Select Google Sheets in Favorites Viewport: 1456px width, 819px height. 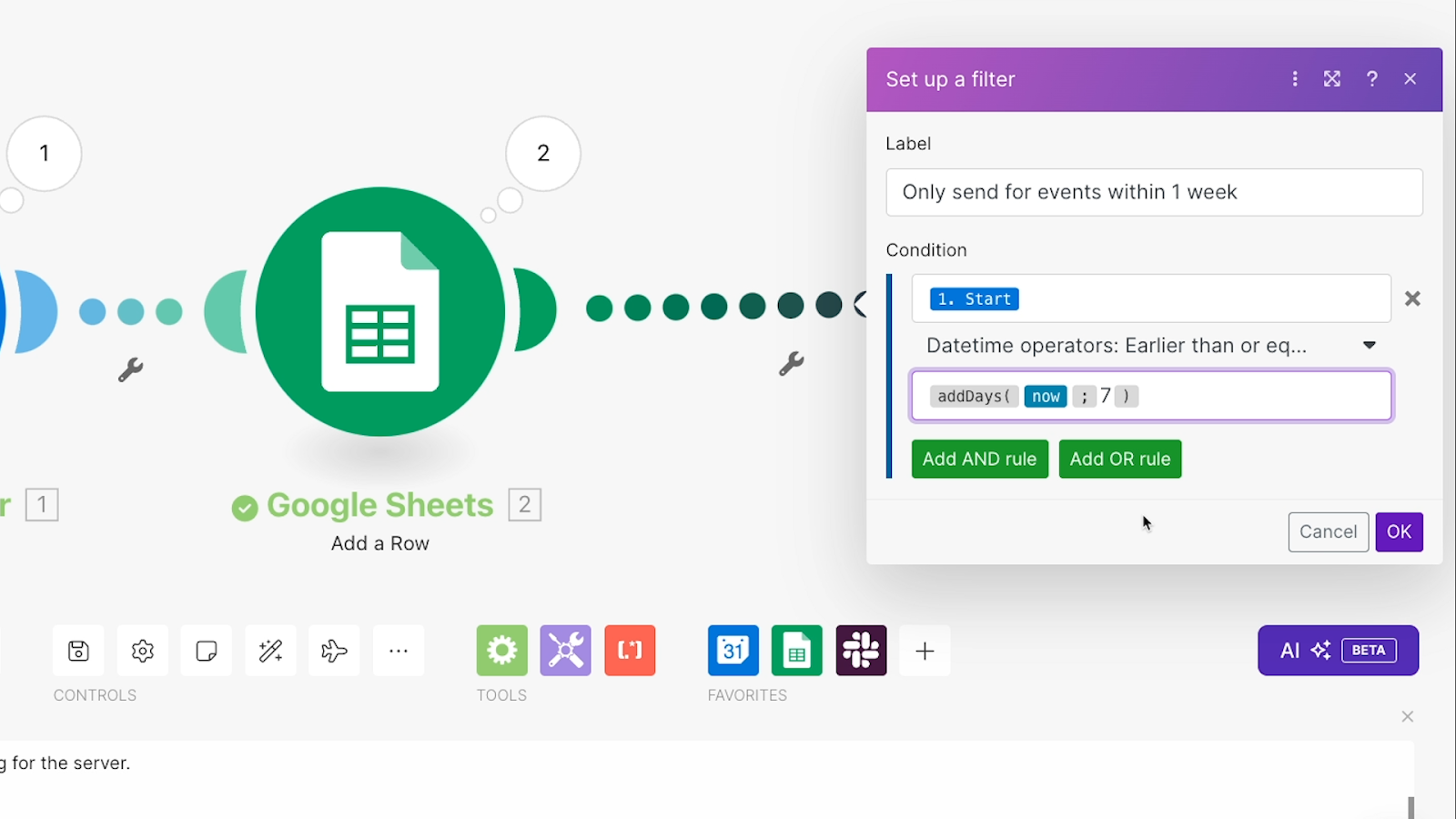click(797, 651)
